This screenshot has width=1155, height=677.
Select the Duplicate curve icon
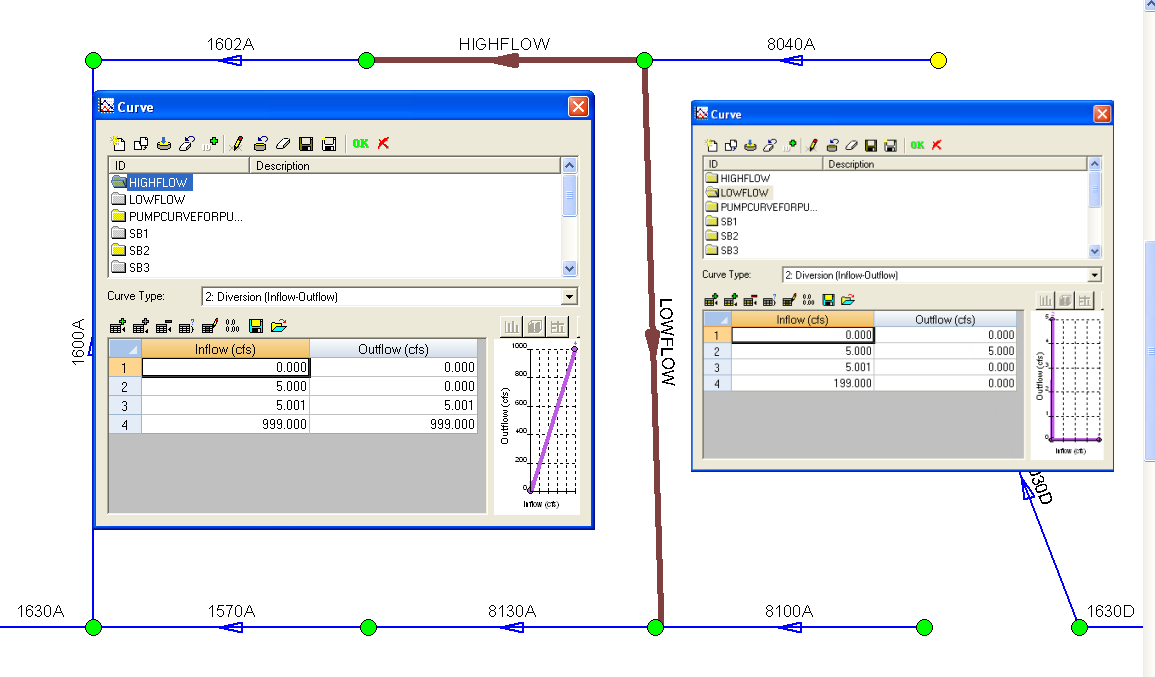coord(140,143)
